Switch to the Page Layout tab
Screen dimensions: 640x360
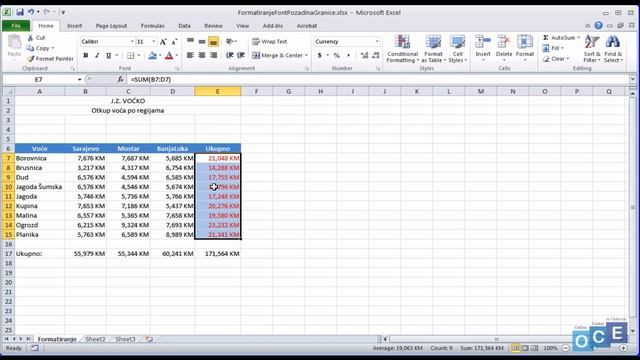click(111, 26)
